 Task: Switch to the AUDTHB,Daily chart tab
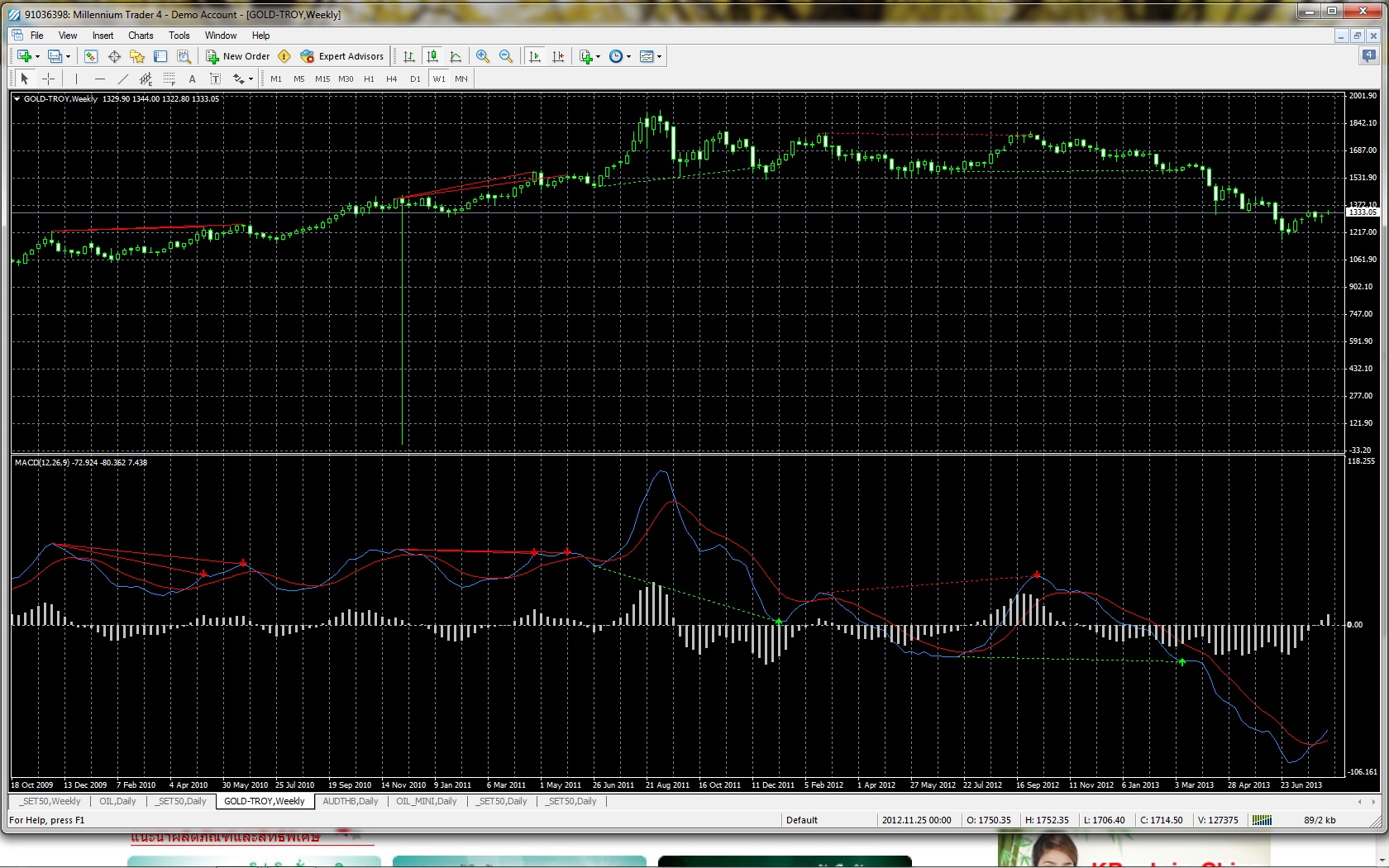[351, 801]
